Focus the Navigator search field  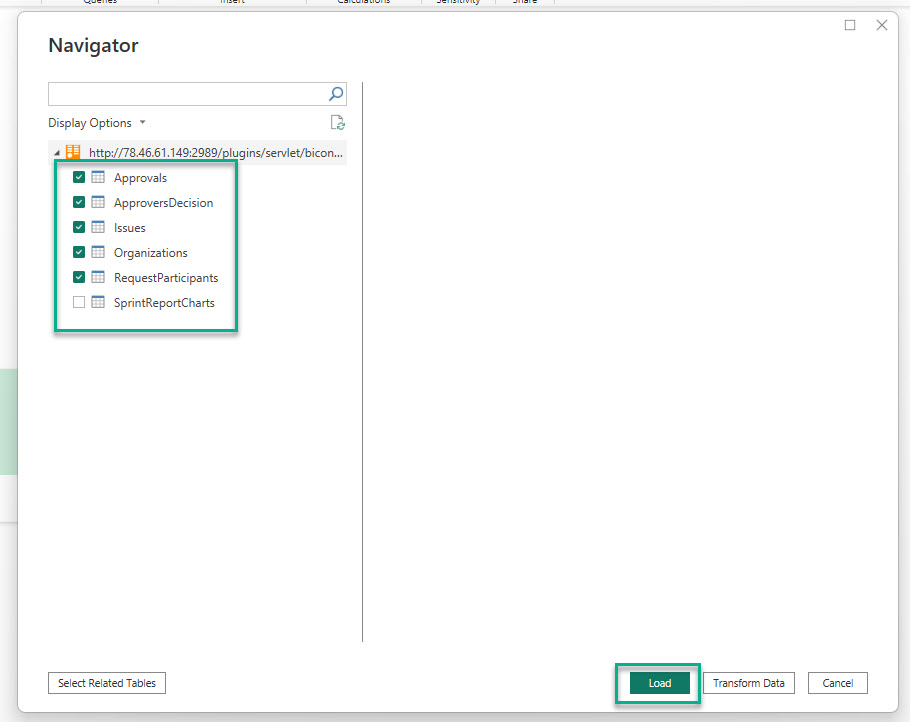pos(187,94)
